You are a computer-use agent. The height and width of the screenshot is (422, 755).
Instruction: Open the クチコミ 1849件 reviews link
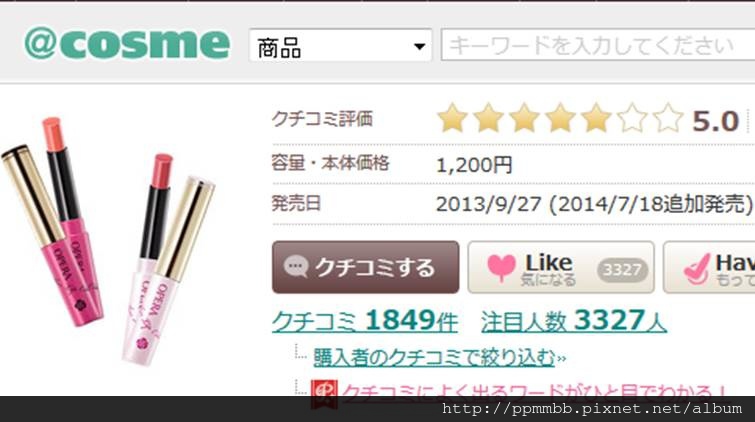pyautogui.click(x=364, y=321)
